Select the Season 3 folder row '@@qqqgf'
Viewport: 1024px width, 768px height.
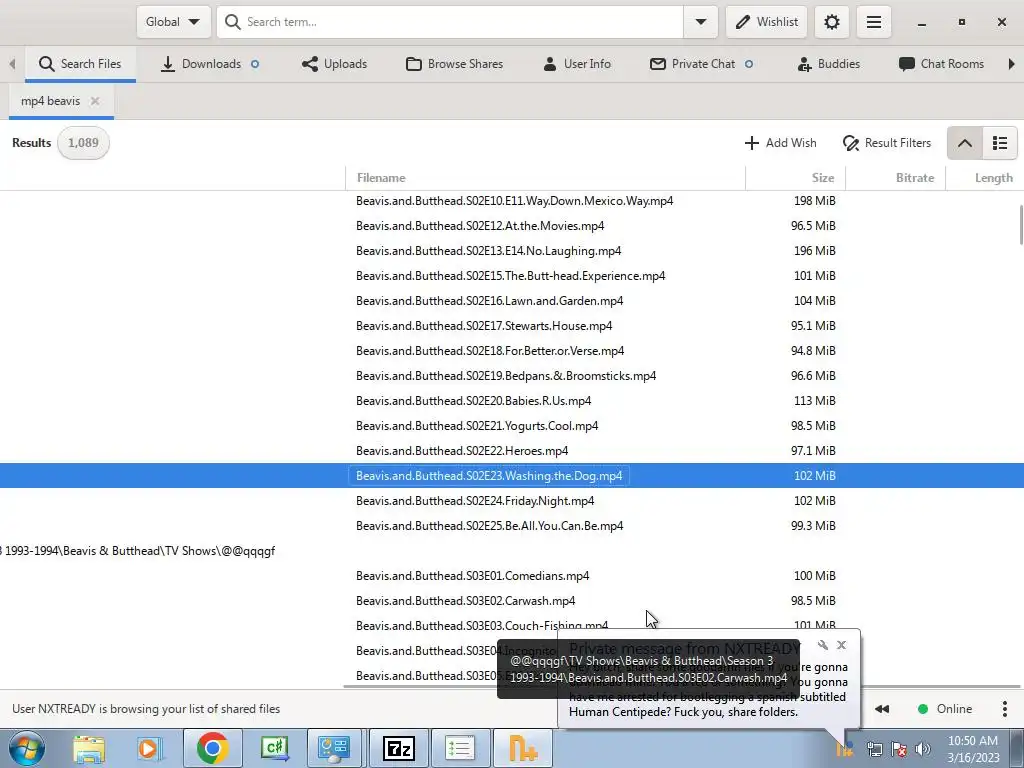coord(512,551)
